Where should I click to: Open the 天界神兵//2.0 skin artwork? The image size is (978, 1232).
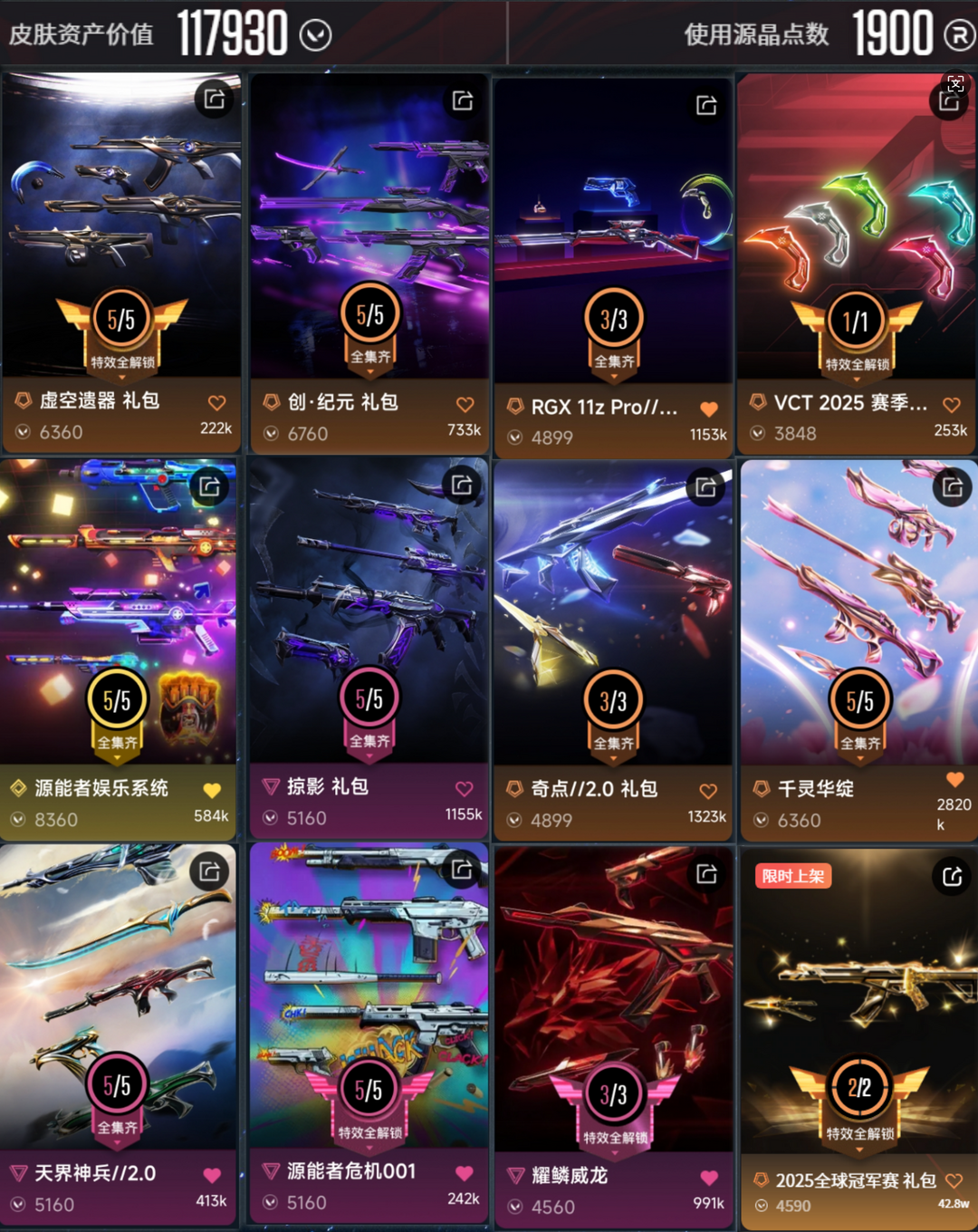click(119, 996)
